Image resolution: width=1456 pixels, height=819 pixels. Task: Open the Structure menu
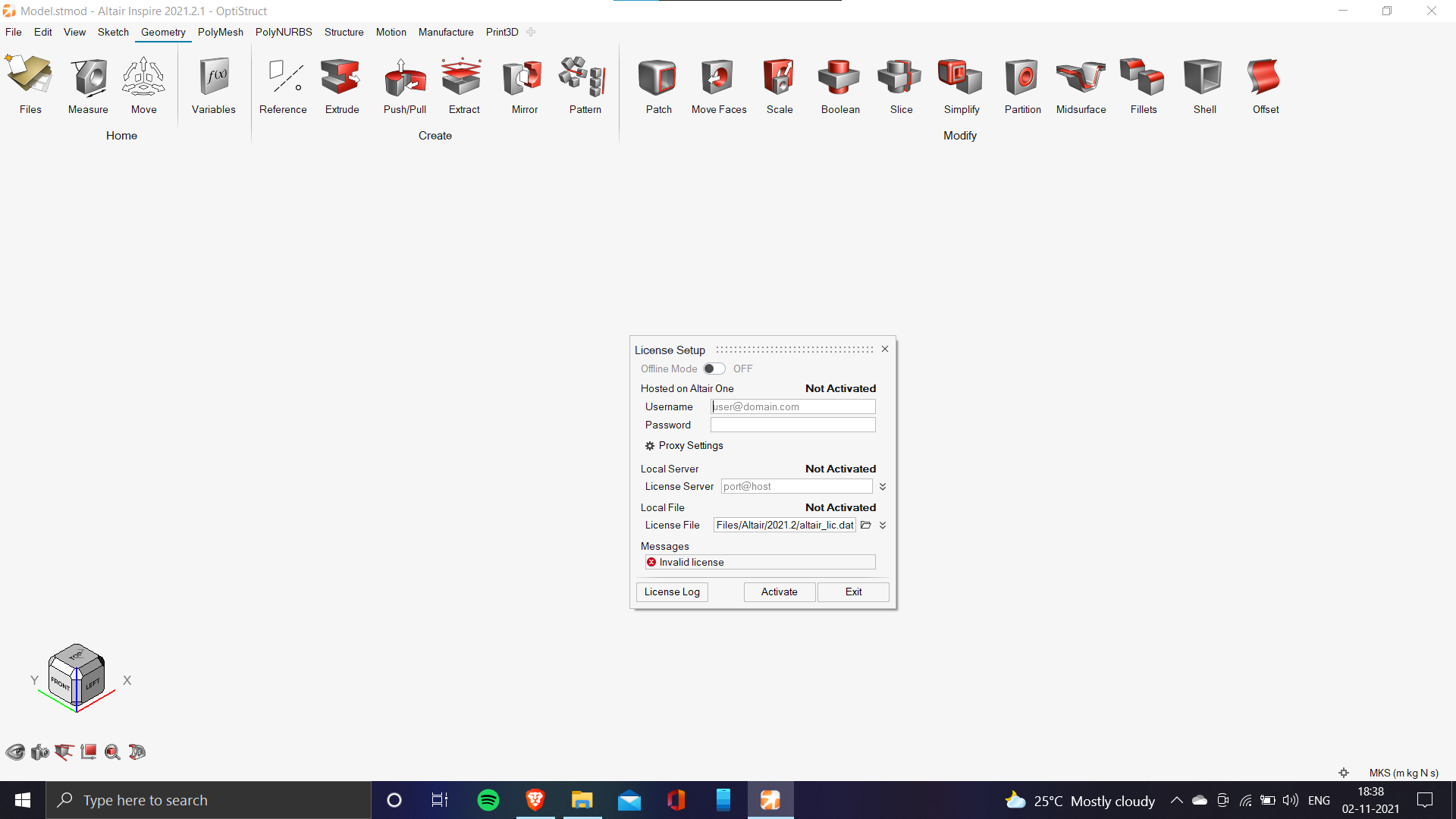(344, 32)
